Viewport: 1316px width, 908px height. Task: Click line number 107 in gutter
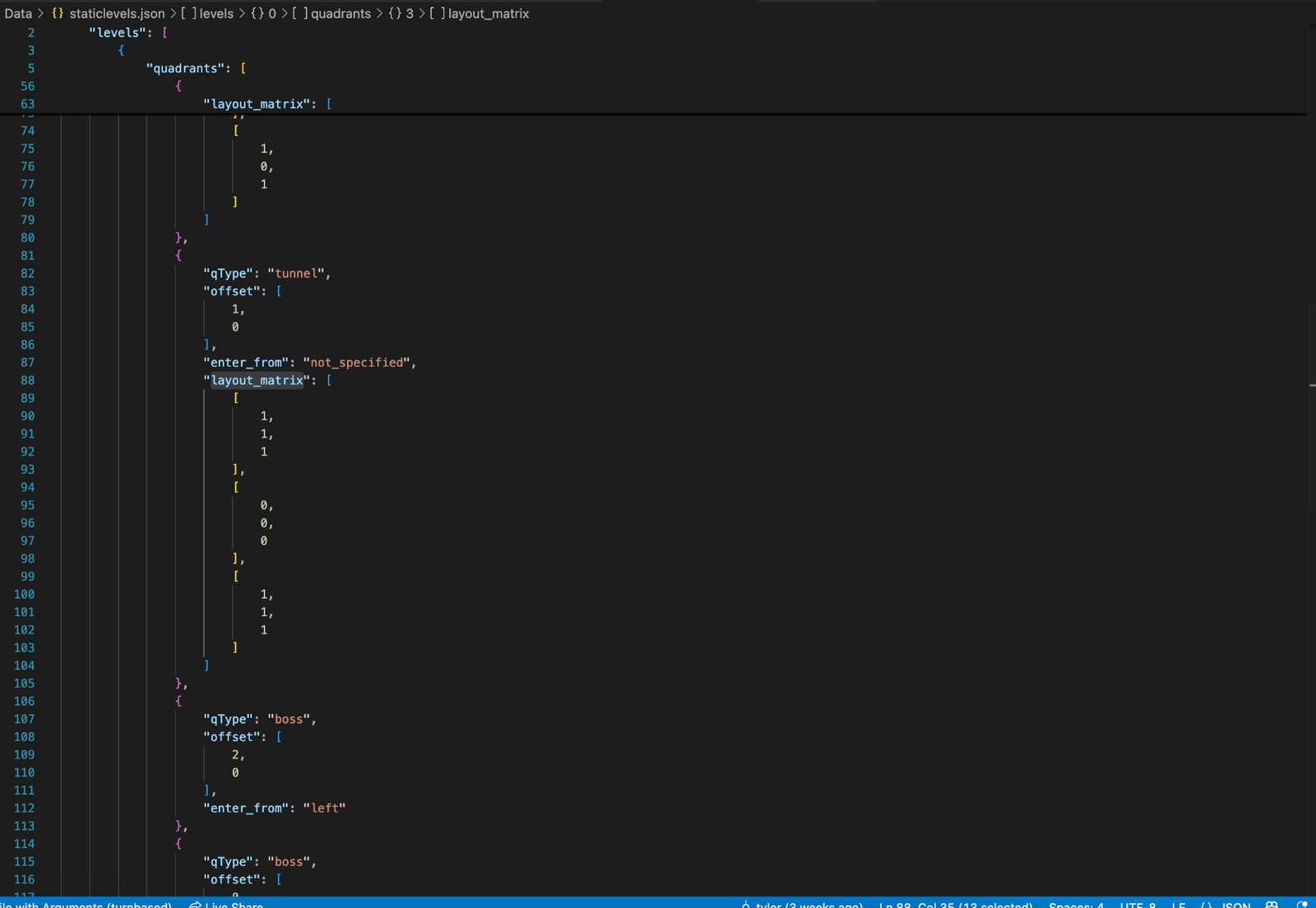(x=25, y=719)
